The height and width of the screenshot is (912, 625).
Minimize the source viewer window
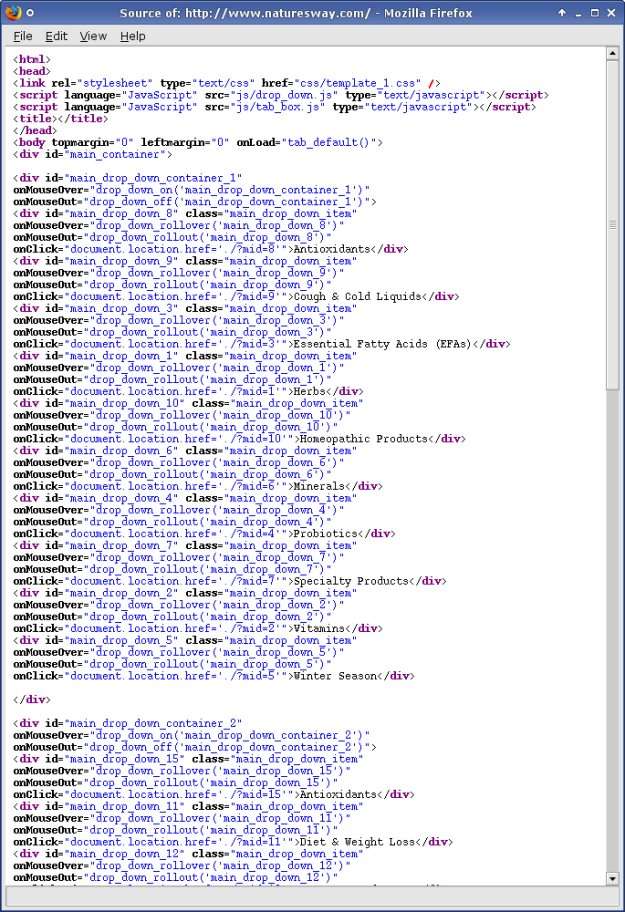[578, 12]
